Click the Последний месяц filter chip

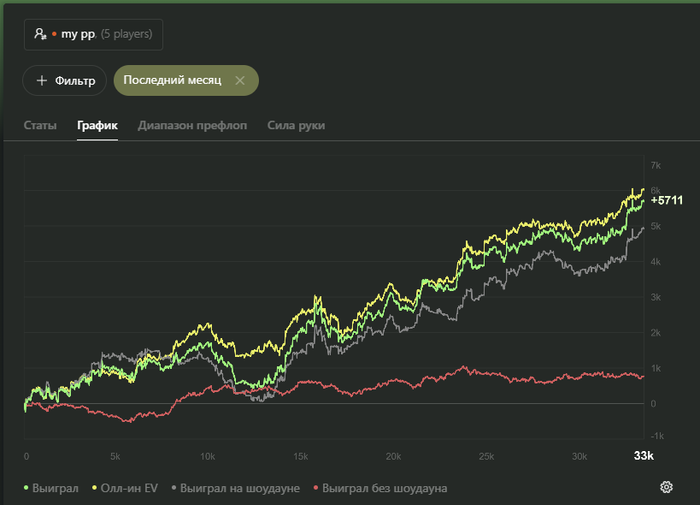pos(172,80)
